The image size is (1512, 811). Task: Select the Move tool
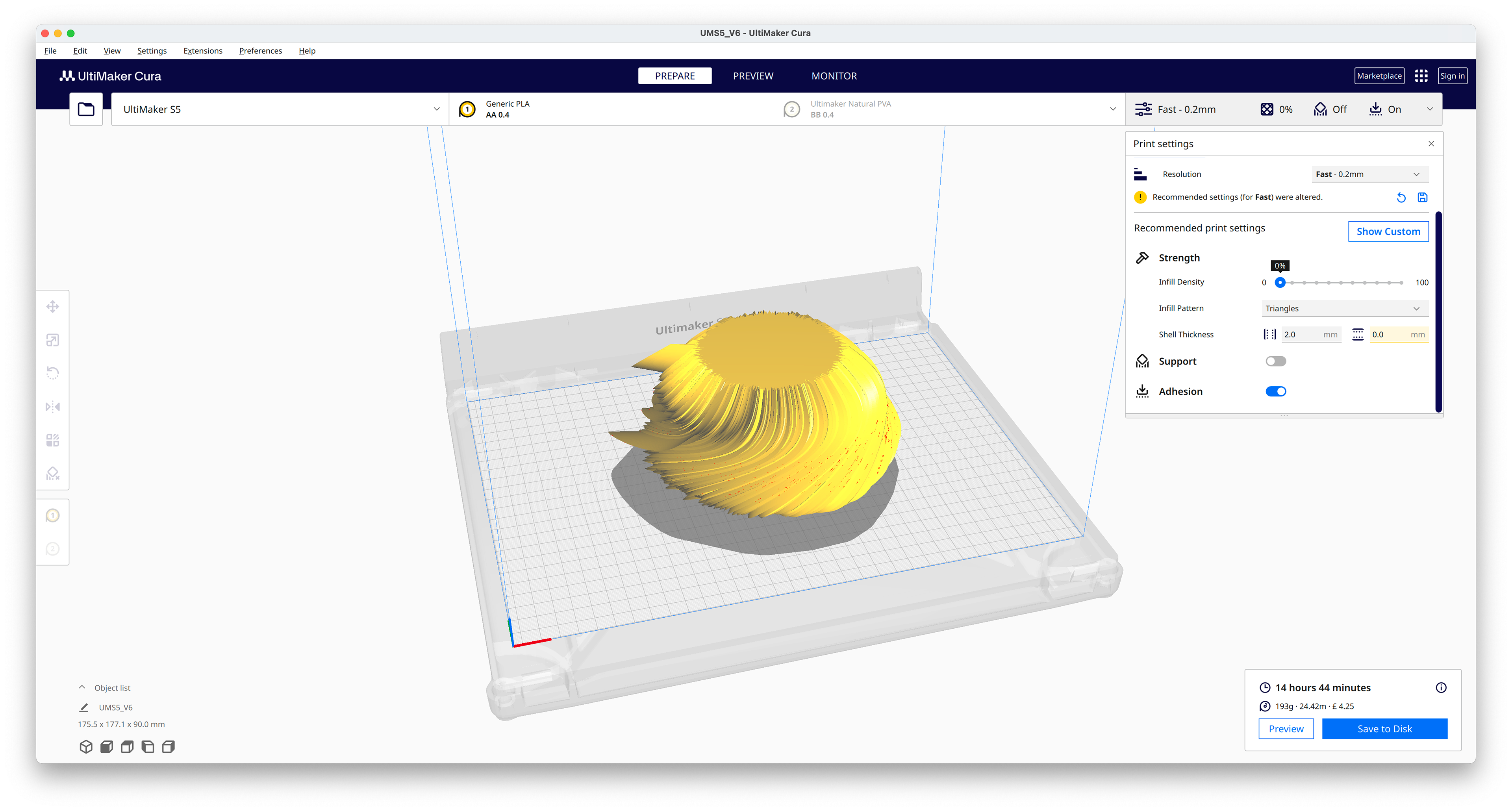[53, 306]
